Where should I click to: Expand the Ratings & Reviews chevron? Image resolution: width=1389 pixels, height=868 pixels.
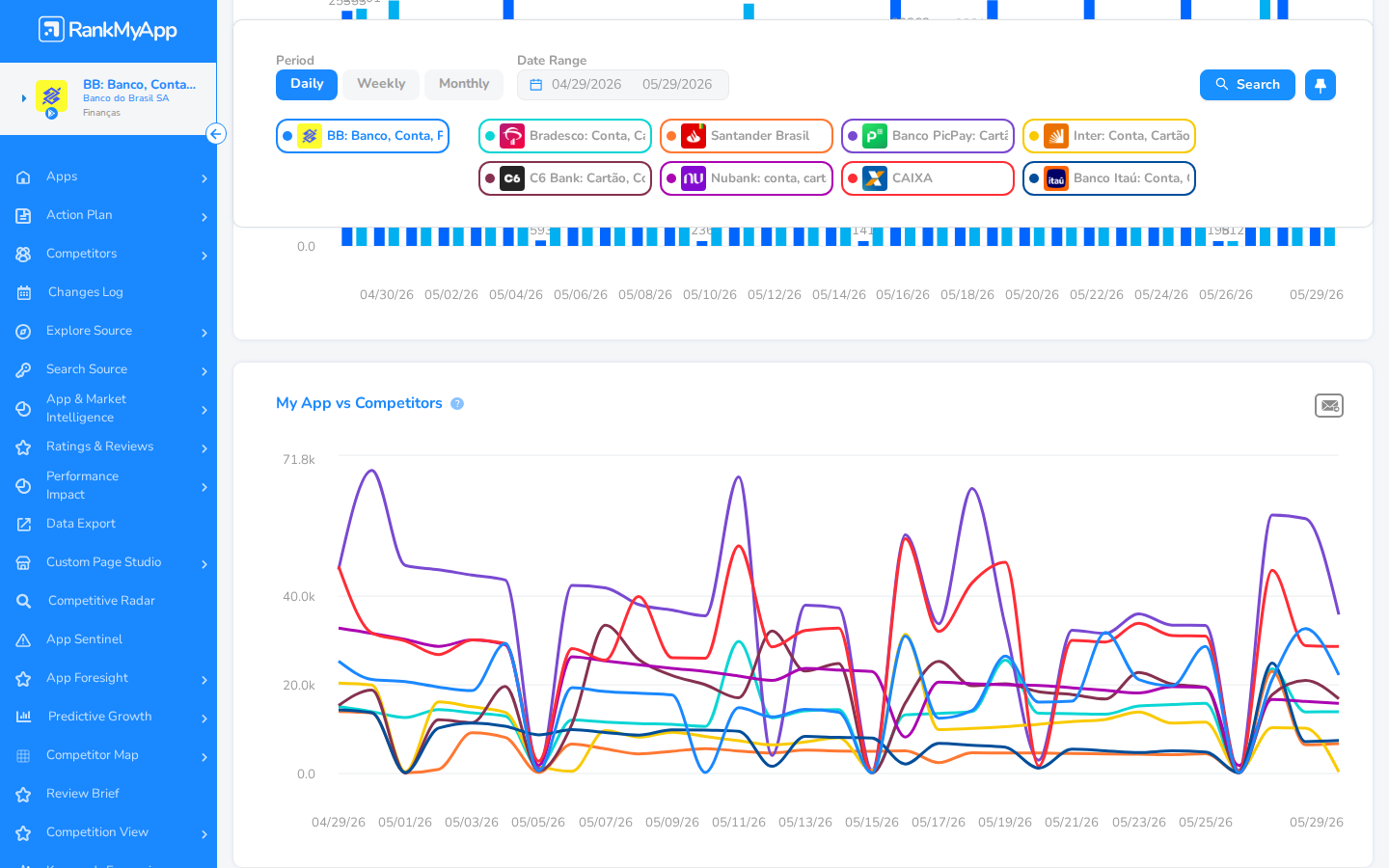click(204, 448)
